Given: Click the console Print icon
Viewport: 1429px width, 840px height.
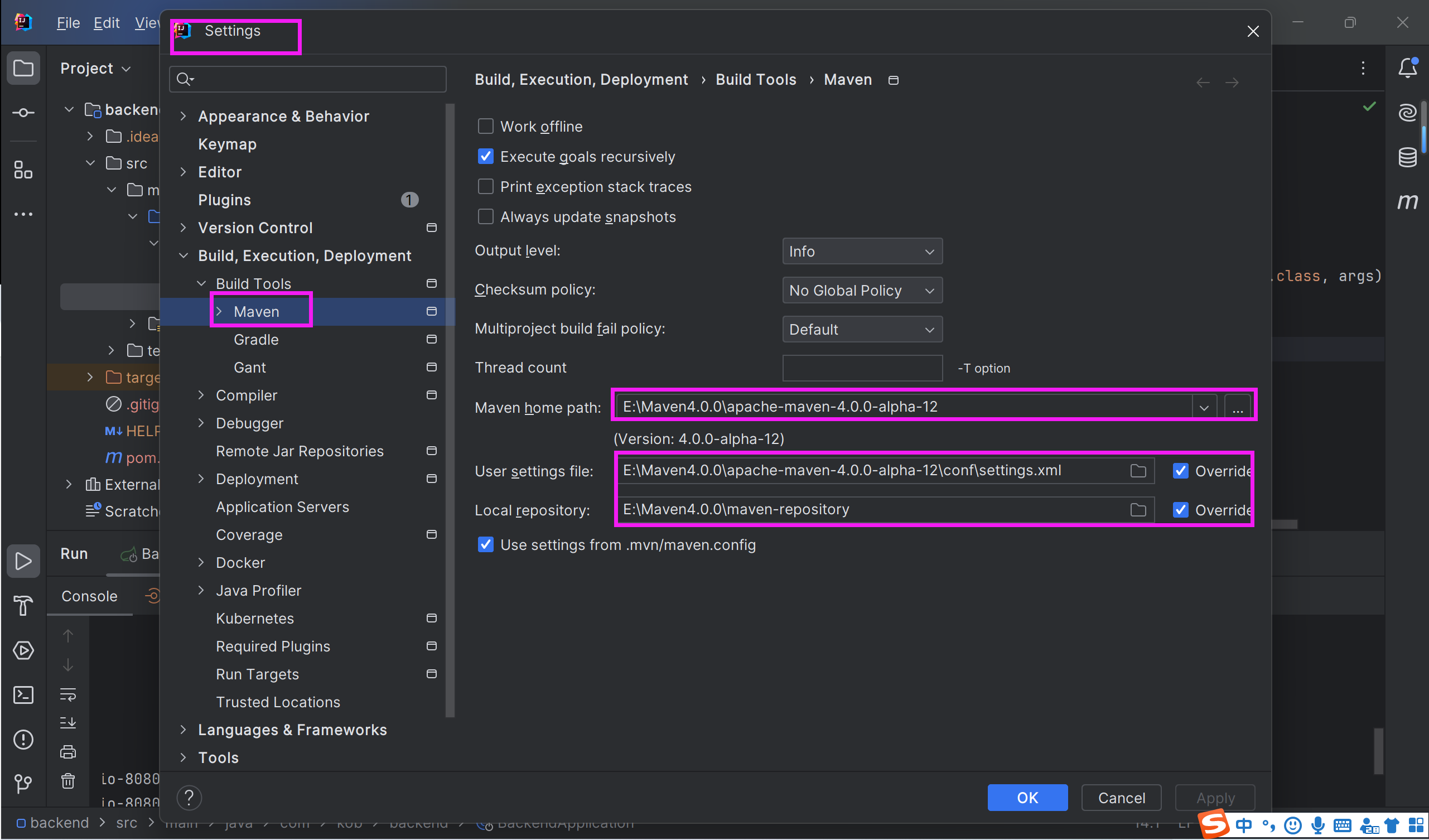Looking at the screenshot, I should coord(68,752).
